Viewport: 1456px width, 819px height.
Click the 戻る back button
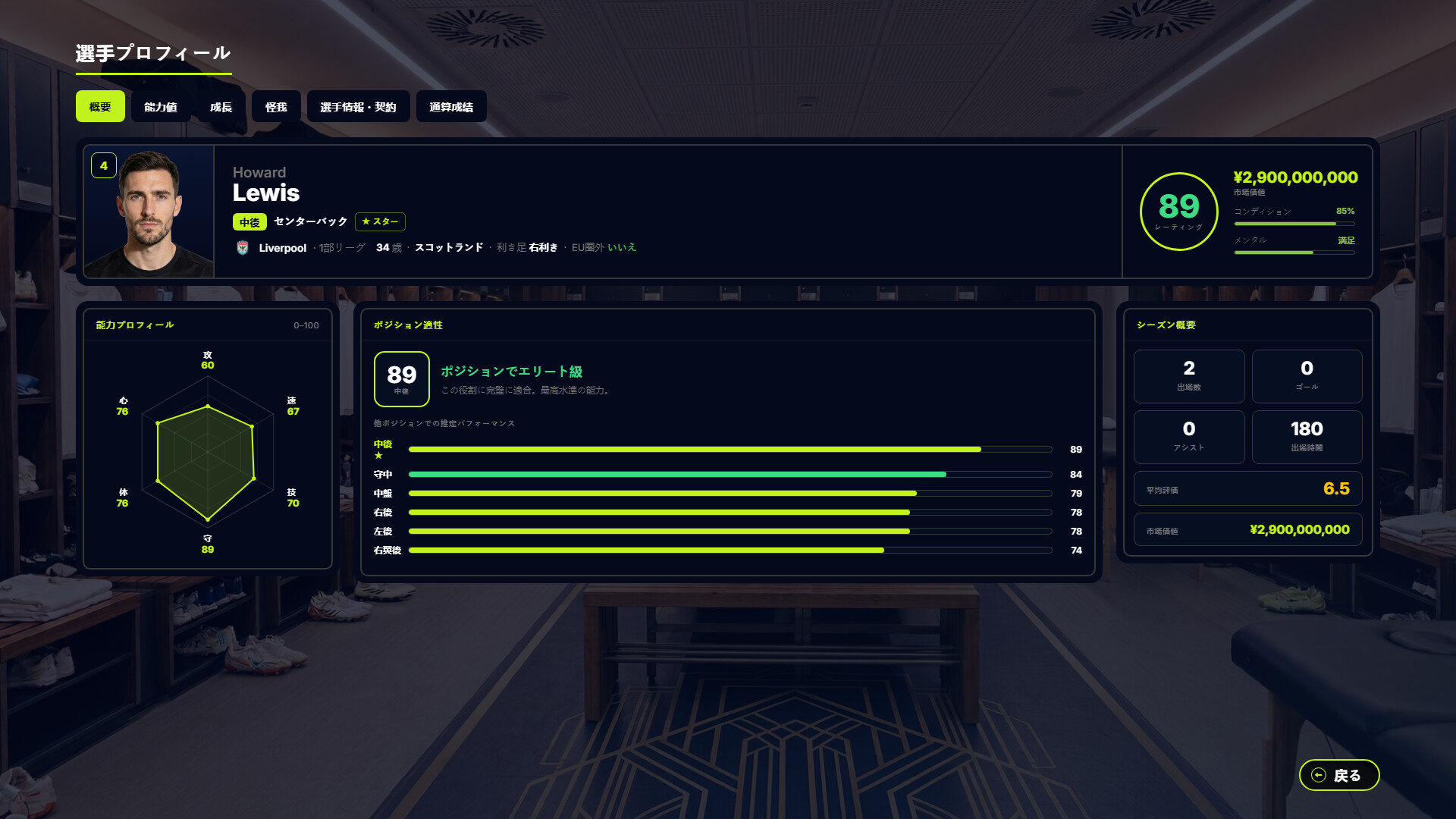(x=1339, y=775)
